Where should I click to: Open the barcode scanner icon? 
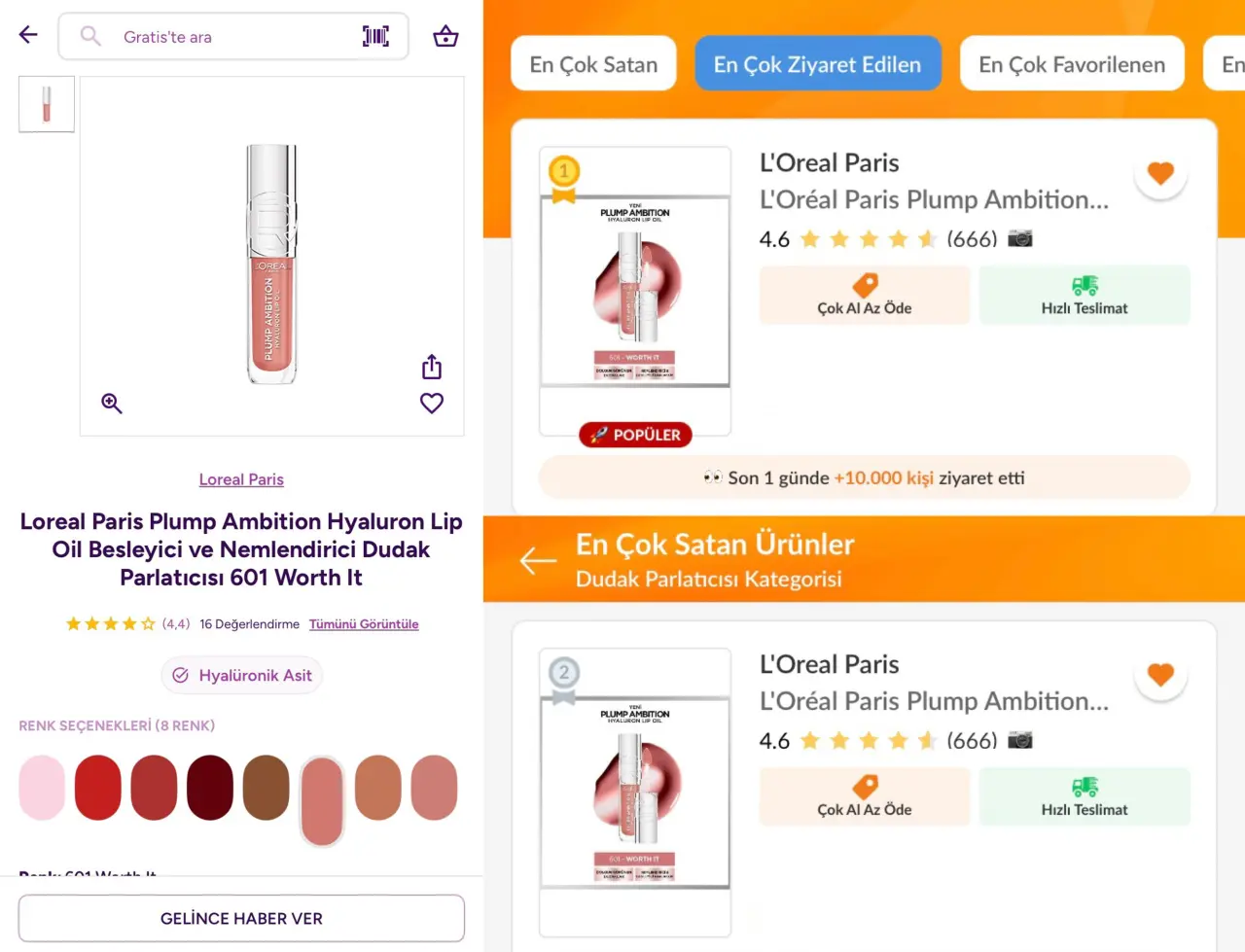(x=375, y=37)
